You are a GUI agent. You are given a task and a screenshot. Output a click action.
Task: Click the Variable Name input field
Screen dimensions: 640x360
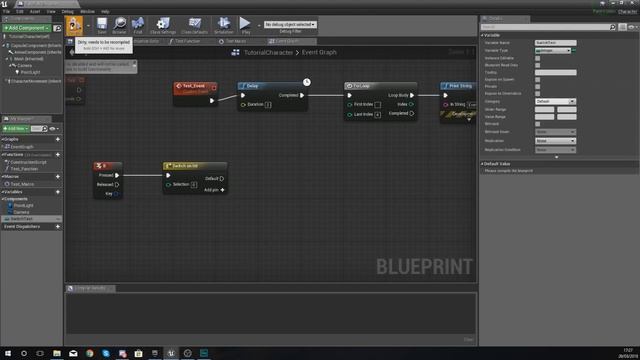coord(556,43)
